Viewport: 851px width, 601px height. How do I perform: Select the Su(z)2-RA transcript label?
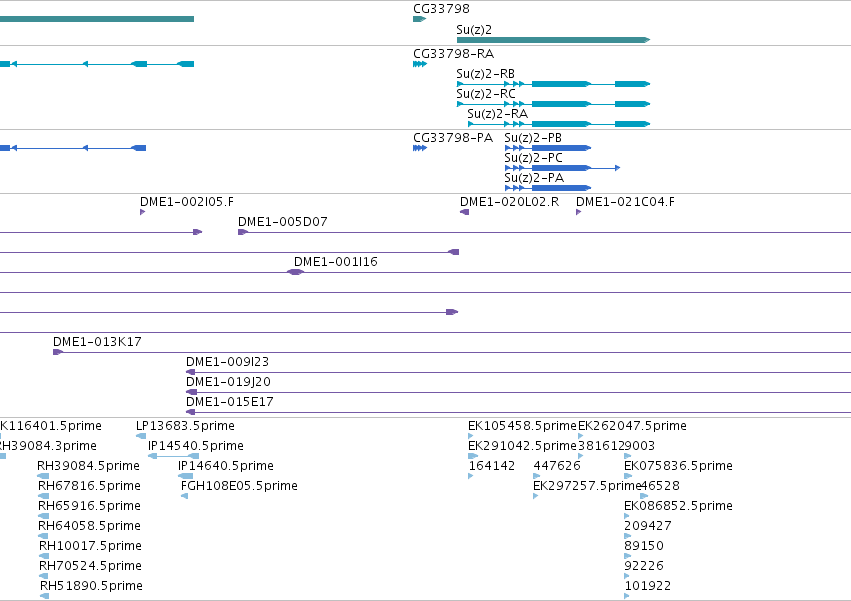498,114
